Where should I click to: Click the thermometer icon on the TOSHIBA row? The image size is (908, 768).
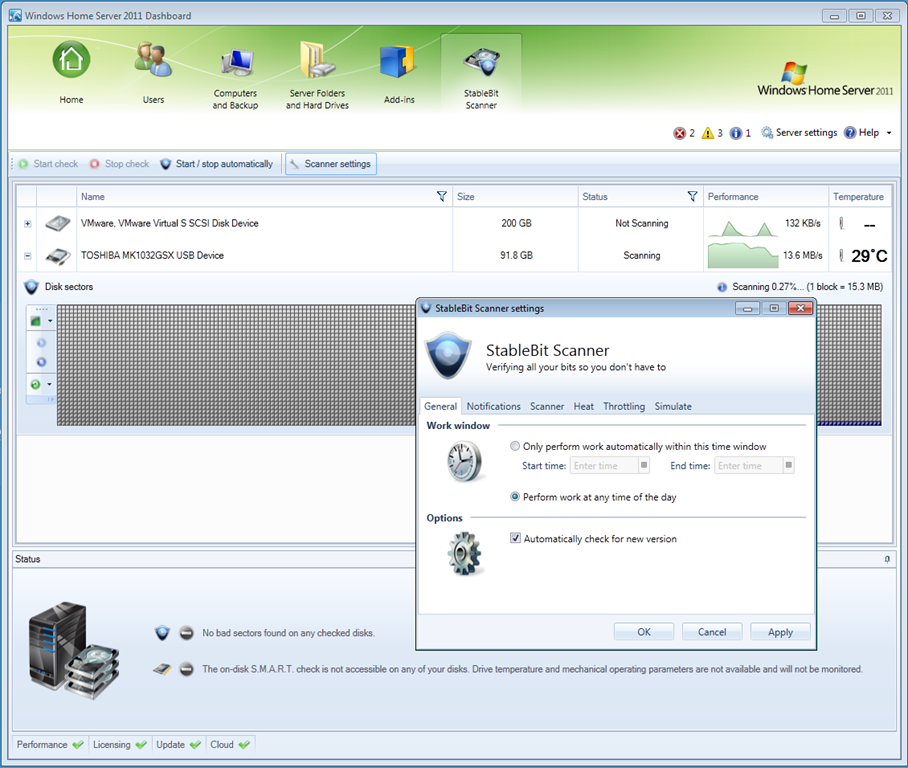tap(842, 255)
